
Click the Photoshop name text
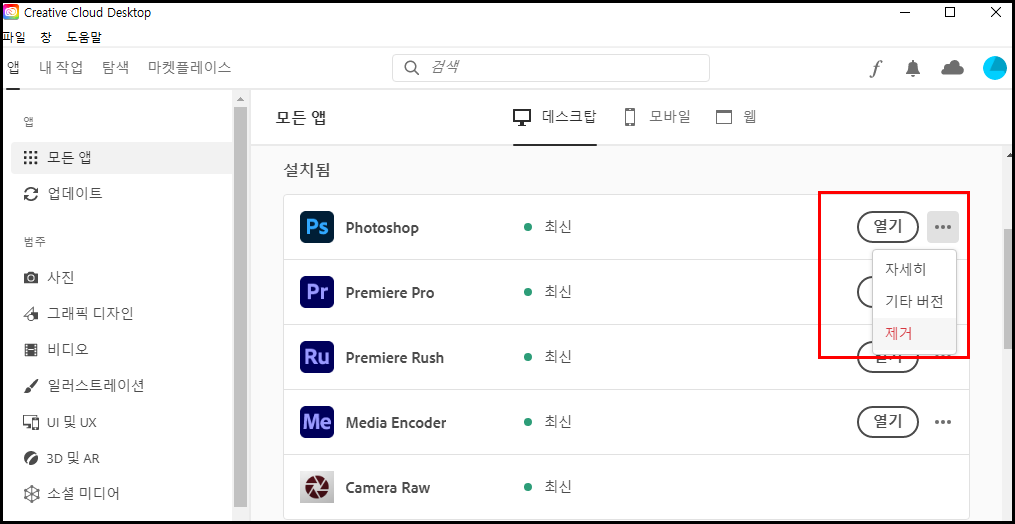pyautogui.click(x=382, y=228)
